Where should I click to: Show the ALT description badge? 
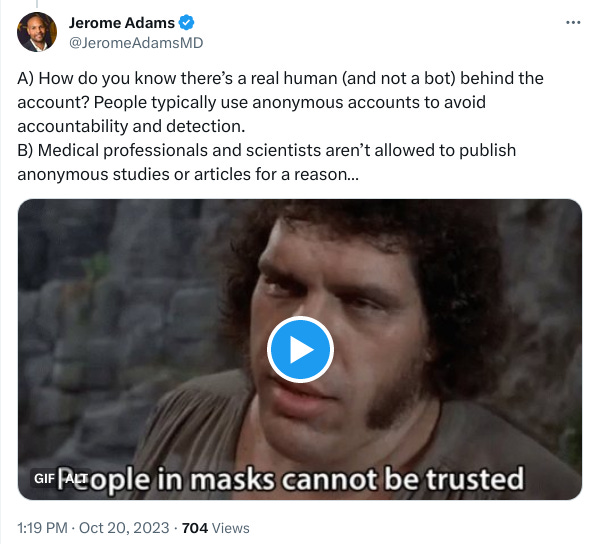pyautogui.click(x=76, y=478)
